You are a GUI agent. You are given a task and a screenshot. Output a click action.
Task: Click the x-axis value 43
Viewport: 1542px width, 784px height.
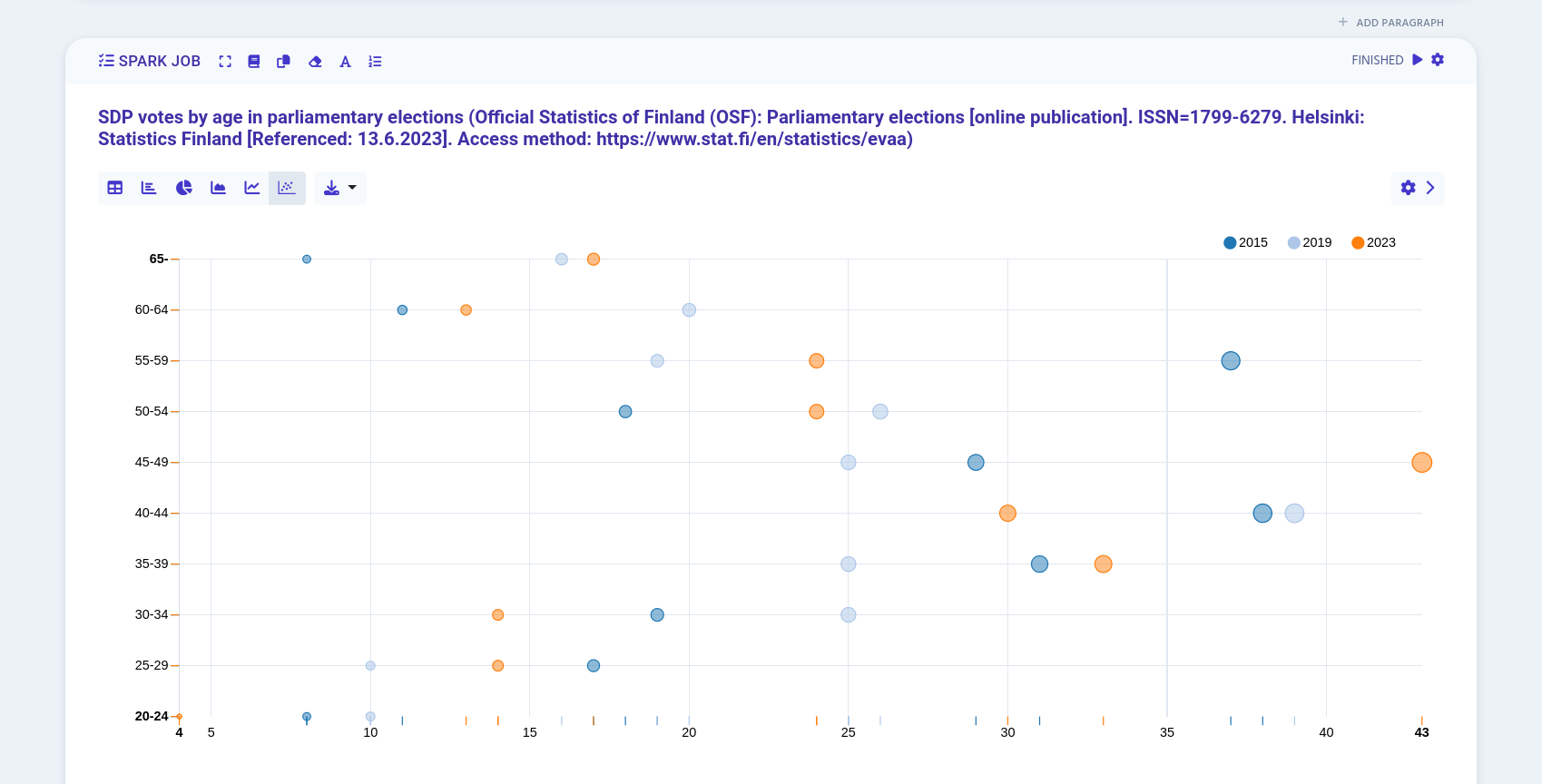[x=1421, y=732]
